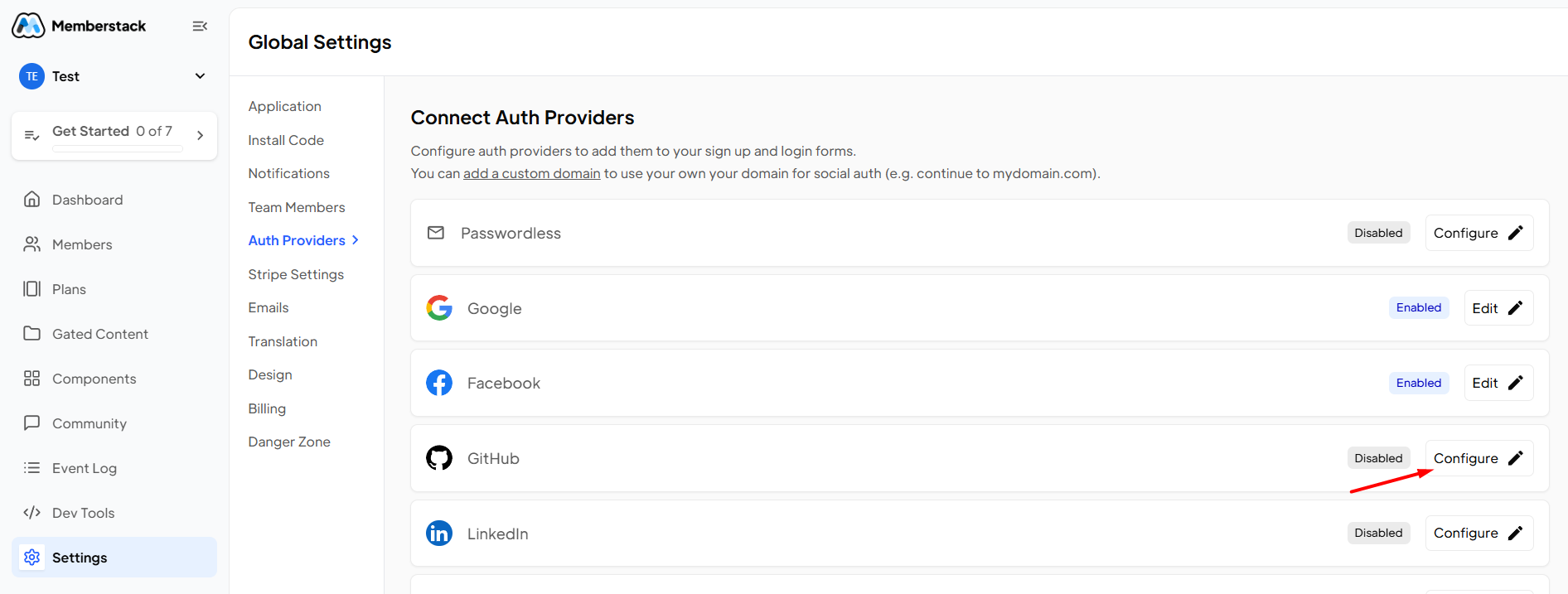This screenshot has width=1568, height=594.
Task: Click the Get Started progress bar
Action: (x=118, y=149)
